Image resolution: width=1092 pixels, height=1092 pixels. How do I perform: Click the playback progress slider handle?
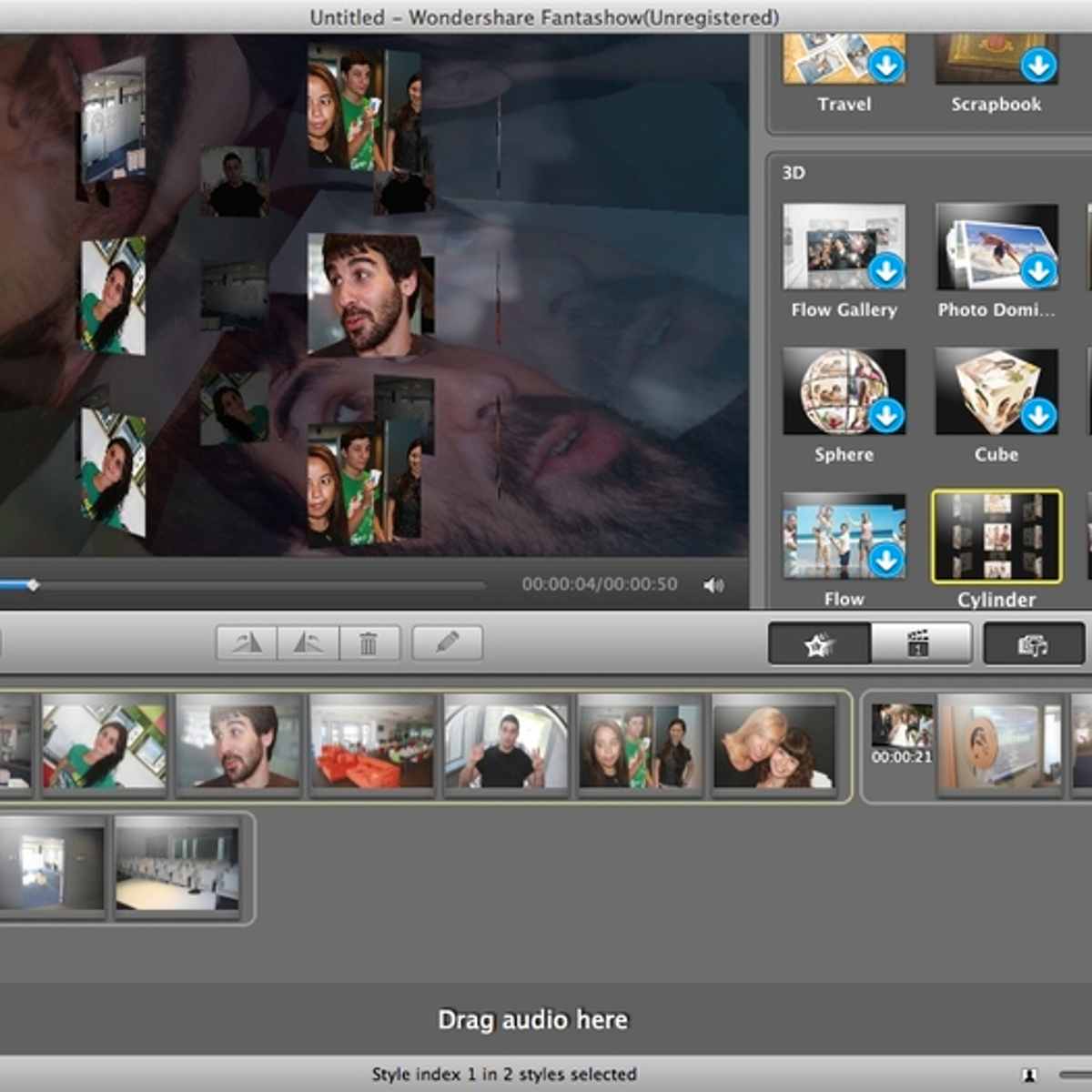(x=33, y=585)
